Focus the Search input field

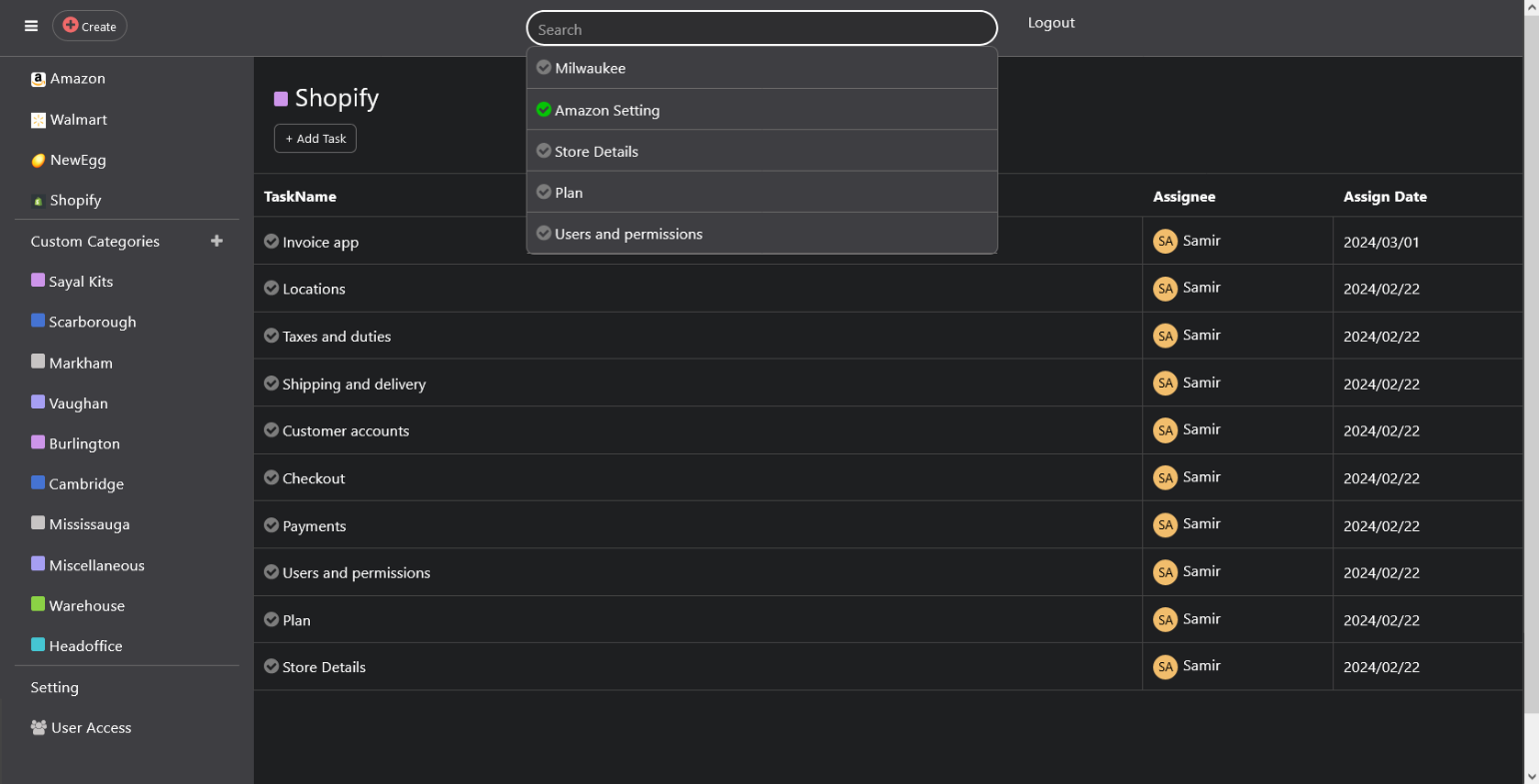762,29
